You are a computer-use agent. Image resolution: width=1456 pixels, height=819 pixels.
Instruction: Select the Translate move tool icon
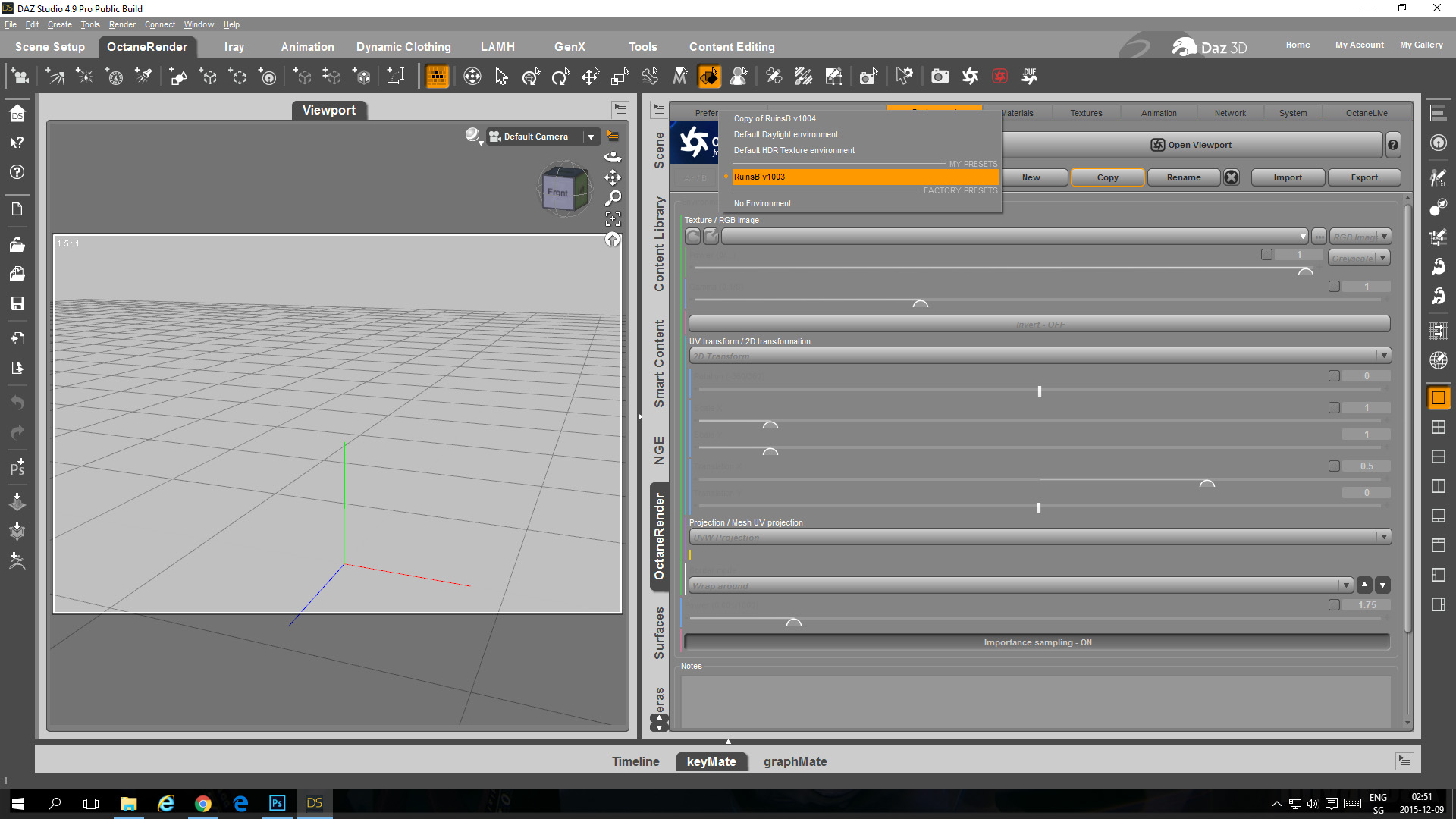[x=590, y=76]
